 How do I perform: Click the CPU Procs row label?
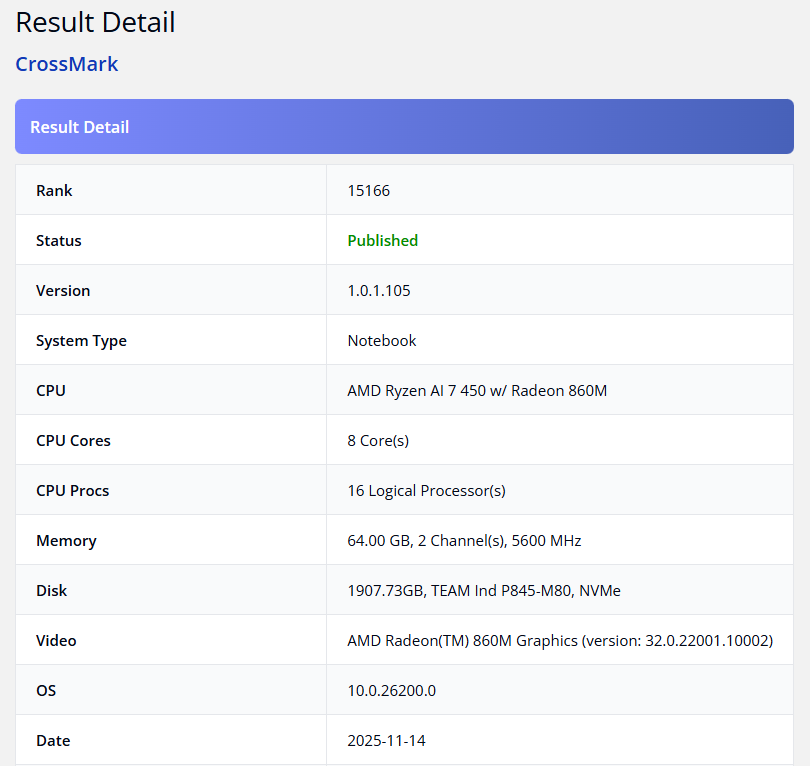coord(73,490)
